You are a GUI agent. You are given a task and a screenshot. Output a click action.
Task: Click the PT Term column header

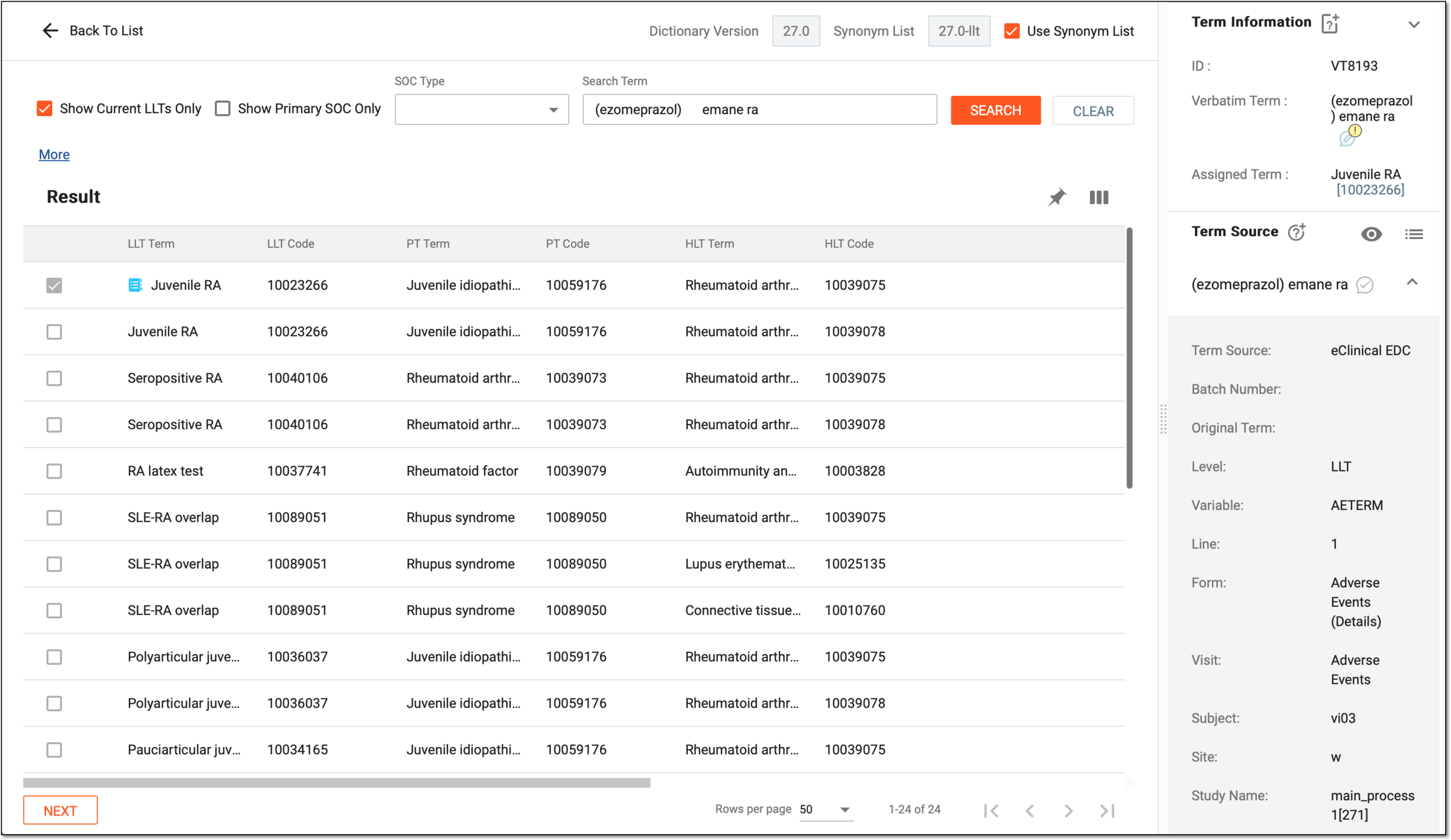[x=428, y=244]
